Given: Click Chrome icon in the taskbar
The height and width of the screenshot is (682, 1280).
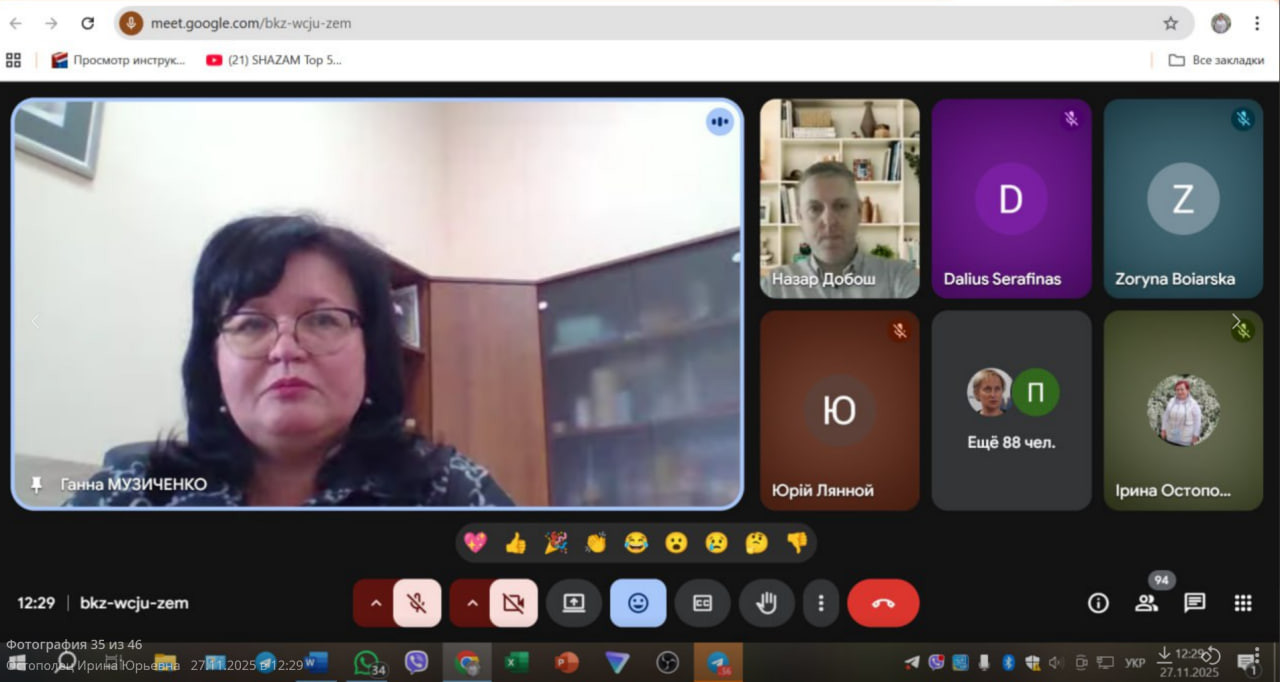Looking at the screenshot, I should coord(467,662).
